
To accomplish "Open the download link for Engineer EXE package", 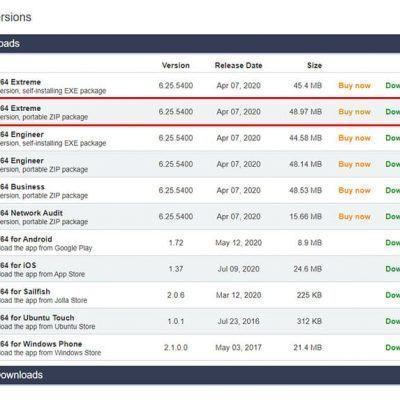I will [x=393, y=138].
